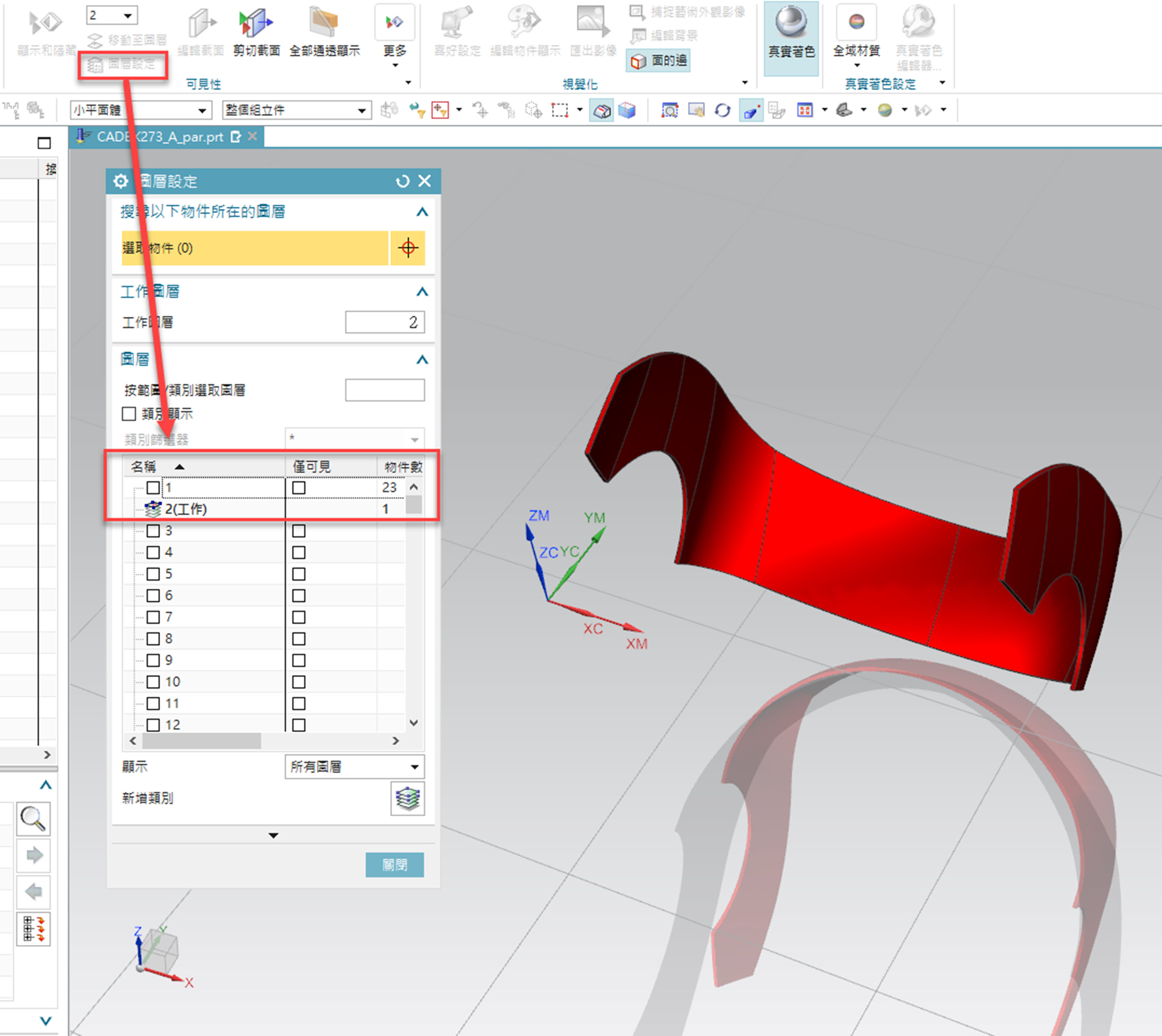Check layer 8 checkbox

point(153,639)
